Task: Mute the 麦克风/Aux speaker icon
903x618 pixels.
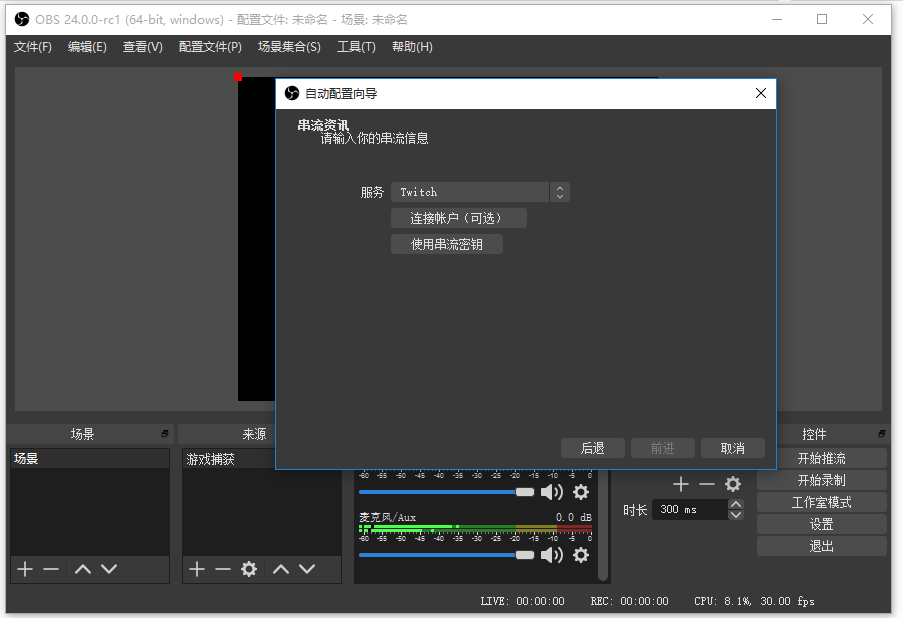Action: click(x=553, y=555)
